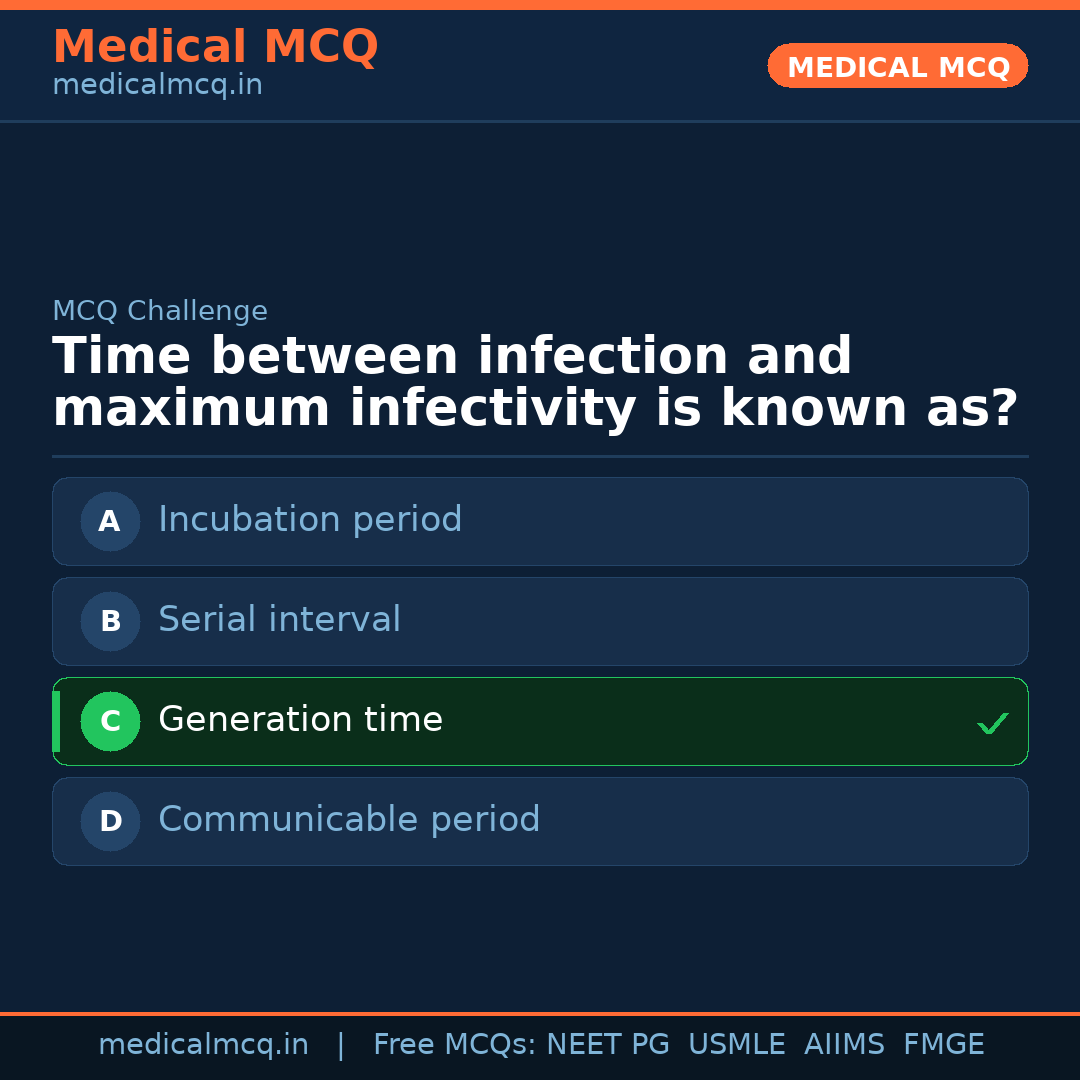Click the letter B circle badge

pos(110,621)
